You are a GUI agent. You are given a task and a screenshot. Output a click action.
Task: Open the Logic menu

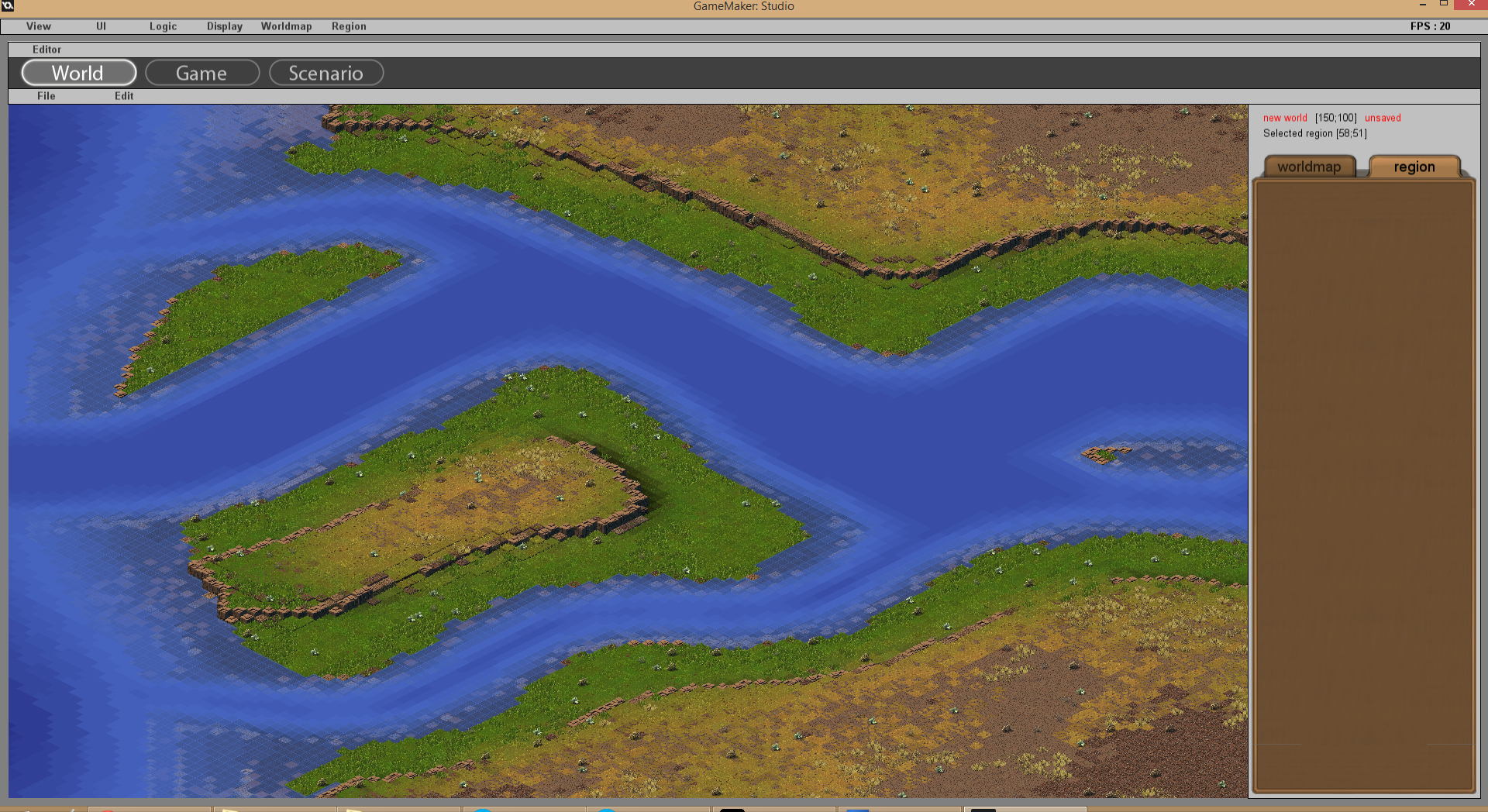pos(163,26)
